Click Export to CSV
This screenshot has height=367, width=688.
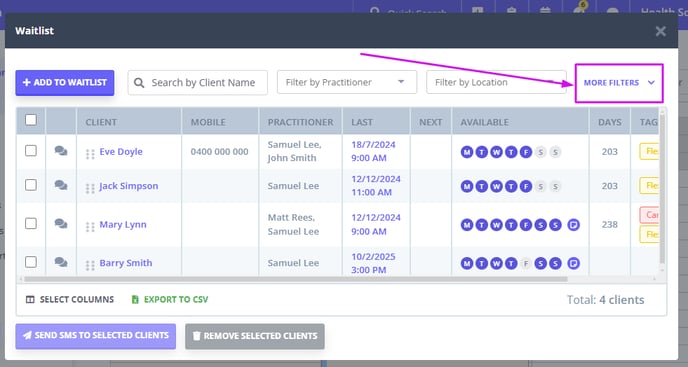pos(170,299)
